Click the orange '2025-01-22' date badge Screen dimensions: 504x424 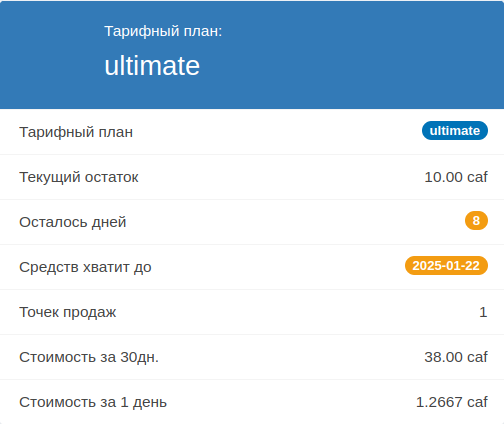(446, 265)
